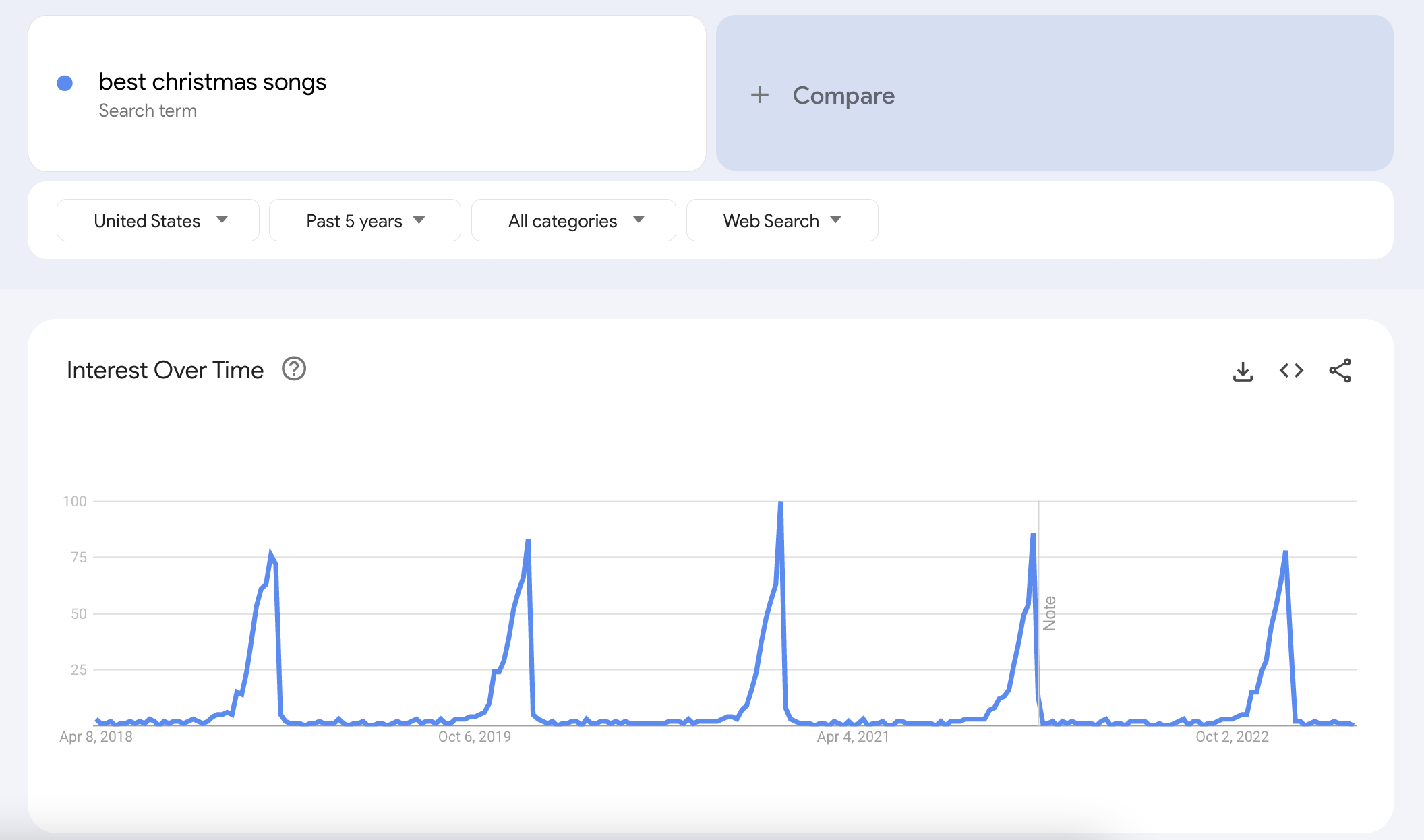Click the Compare button to add a term
The height and width of the screenshot is (840, 1424).
tap(843, 95)
